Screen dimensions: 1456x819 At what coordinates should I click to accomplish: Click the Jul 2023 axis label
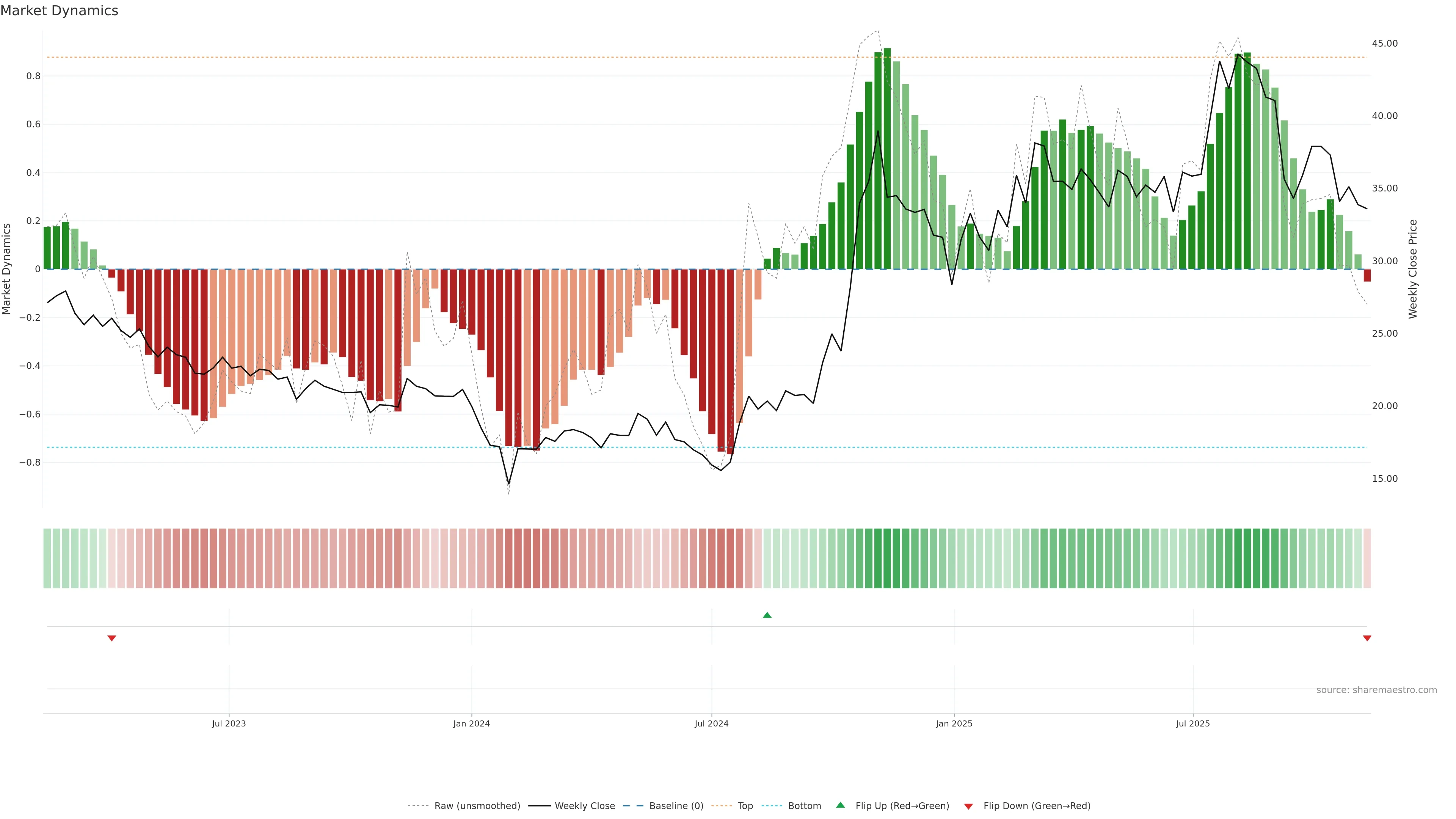(x=229, y=723)
